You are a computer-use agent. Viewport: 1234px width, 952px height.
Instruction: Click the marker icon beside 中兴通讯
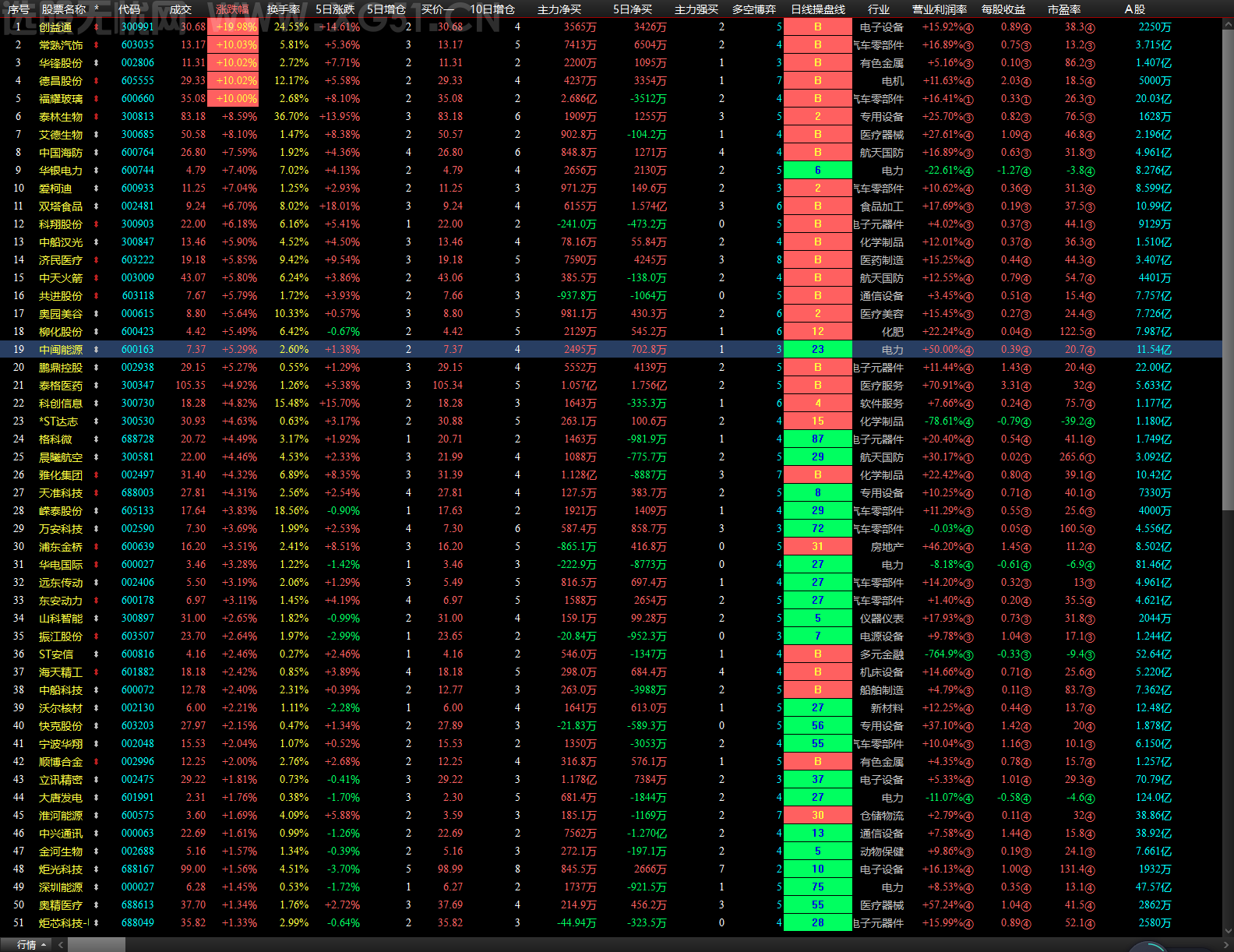97,834
